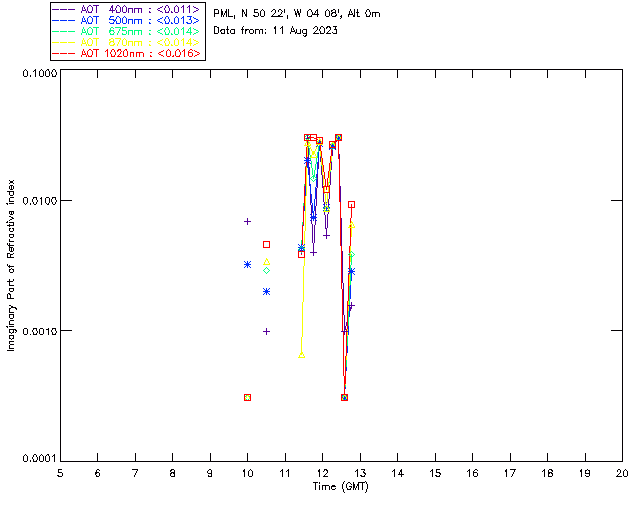The width and height of the screenshot is (640, 512).
Task: Click the 'Imaginary Part of Refractive index' axis label
Action: click(11, 265)
